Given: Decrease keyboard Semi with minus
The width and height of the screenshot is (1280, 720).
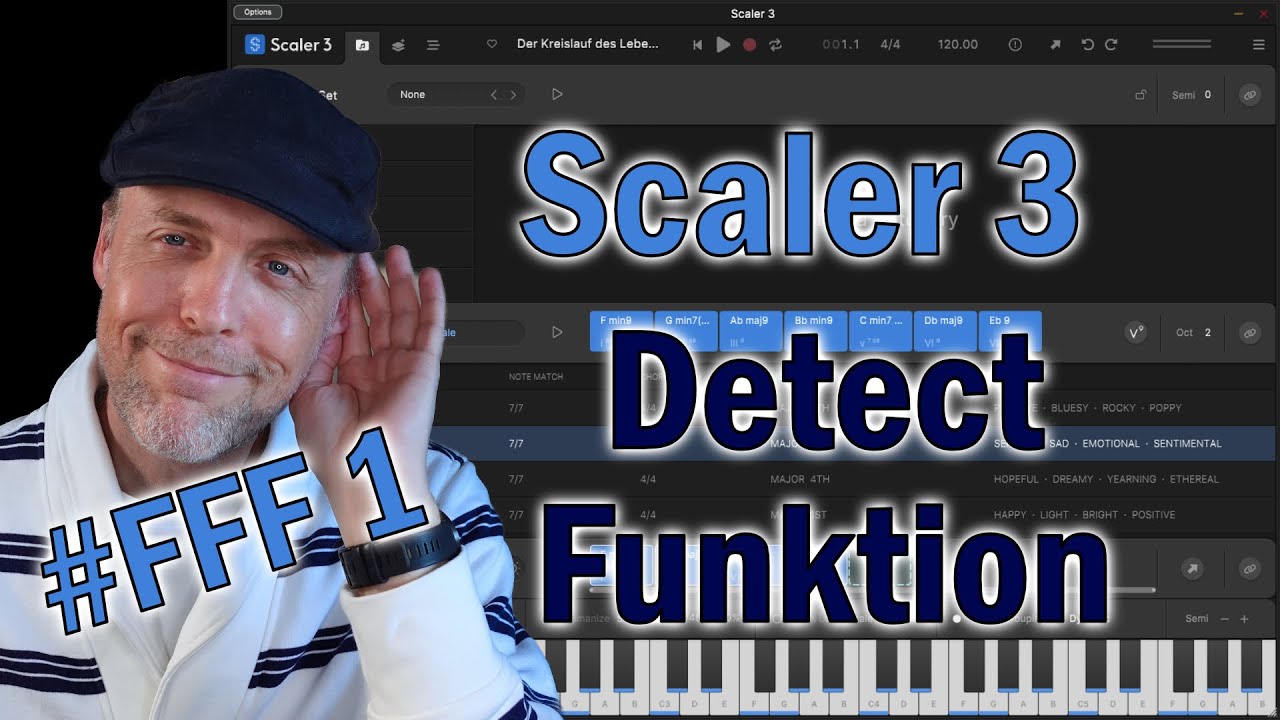Looking at the screenshot, I should point(1224,619).
